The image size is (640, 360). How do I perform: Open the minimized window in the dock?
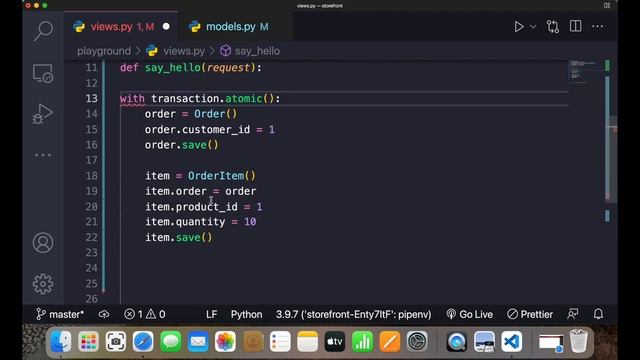pyautogui.click(x=551, y=342)
